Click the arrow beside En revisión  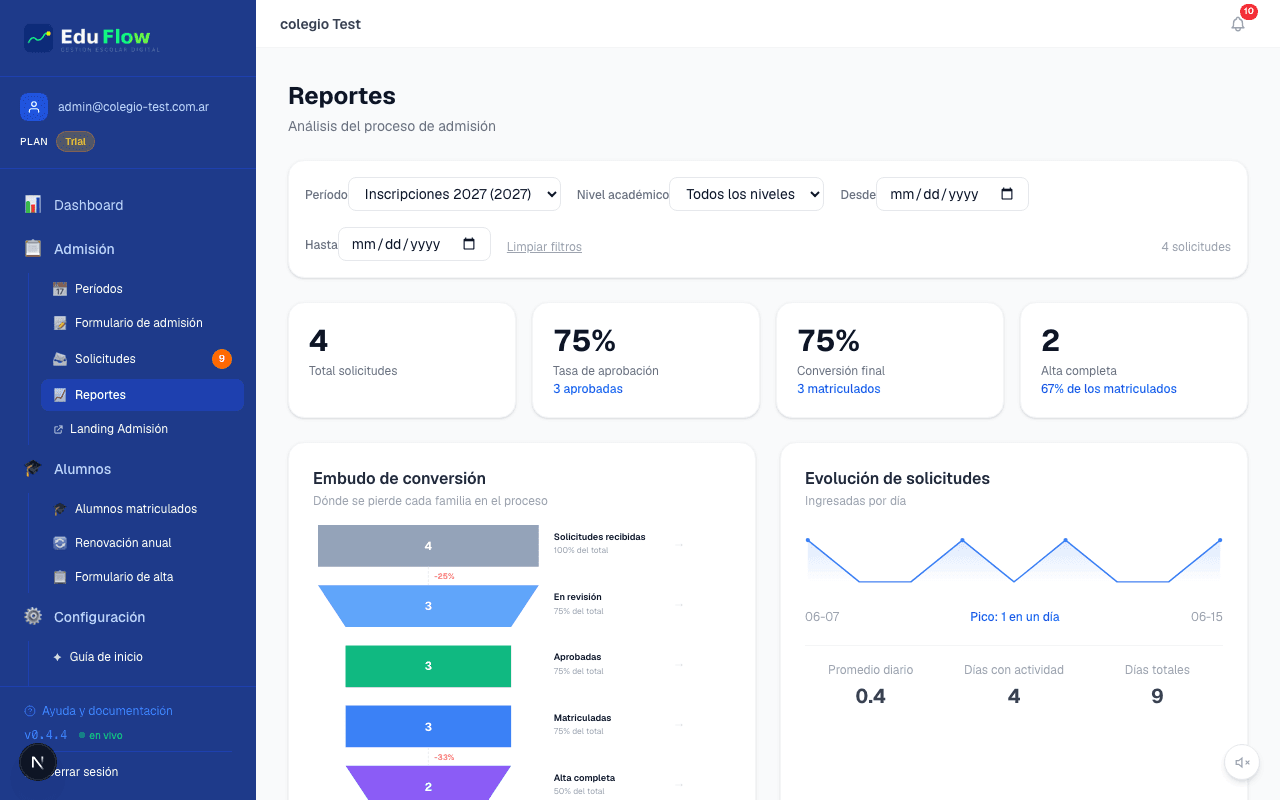pos(680,604)
